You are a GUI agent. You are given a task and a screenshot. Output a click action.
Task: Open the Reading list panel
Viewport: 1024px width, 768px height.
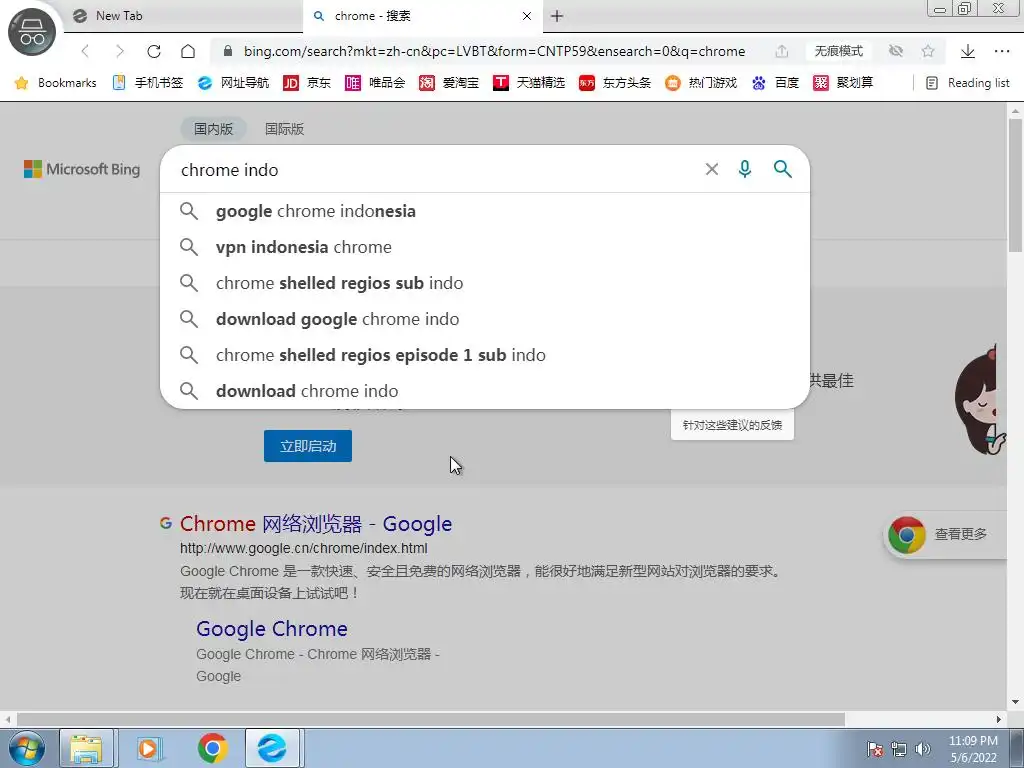(968, 83)
